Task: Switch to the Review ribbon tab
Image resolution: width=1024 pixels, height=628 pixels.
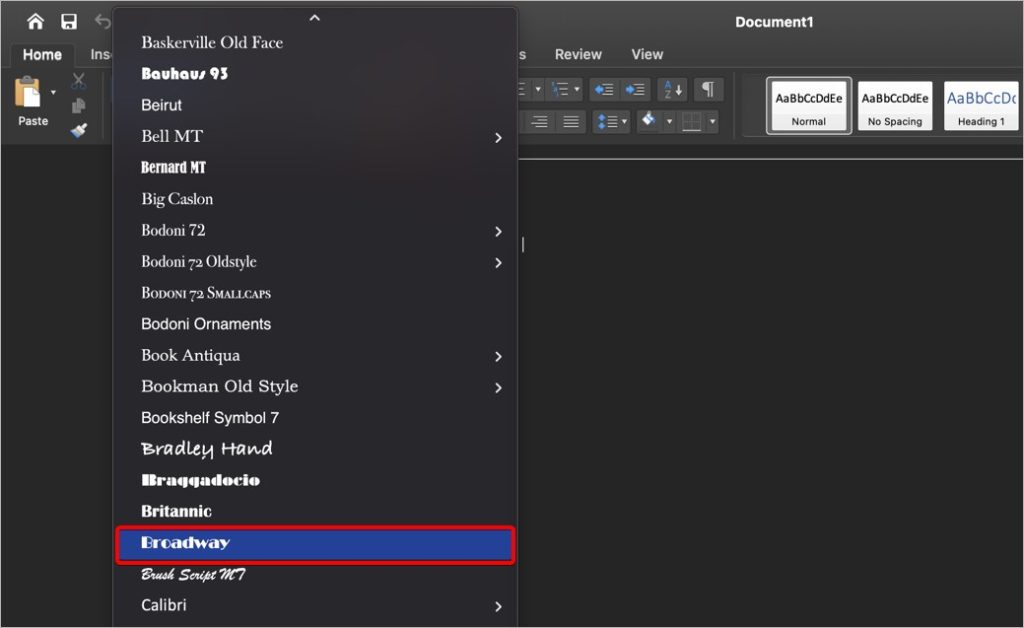Action: [x=578, y=55]
